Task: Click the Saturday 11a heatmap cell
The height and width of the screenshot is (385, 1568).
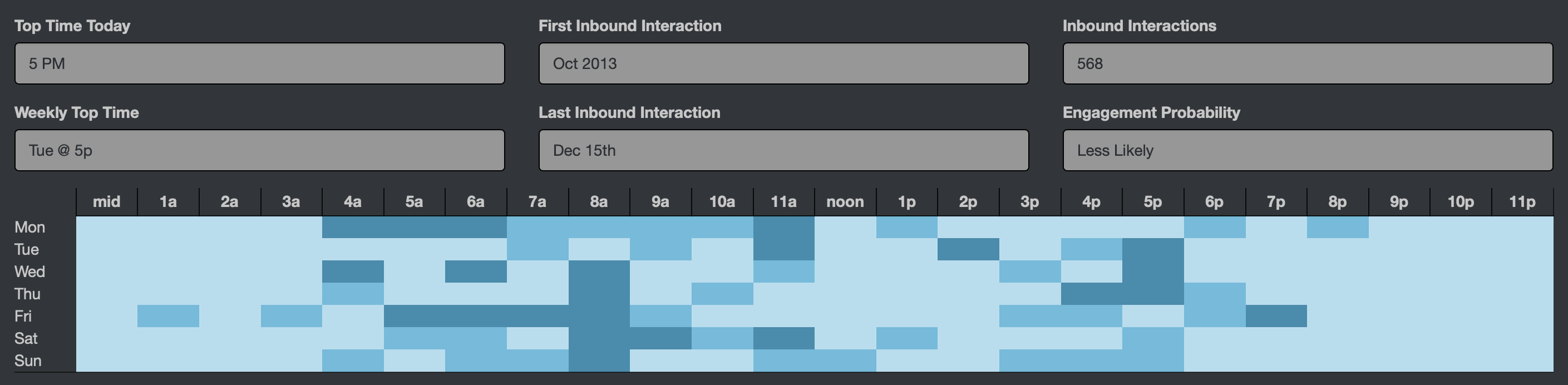Action: coord(783,338)
